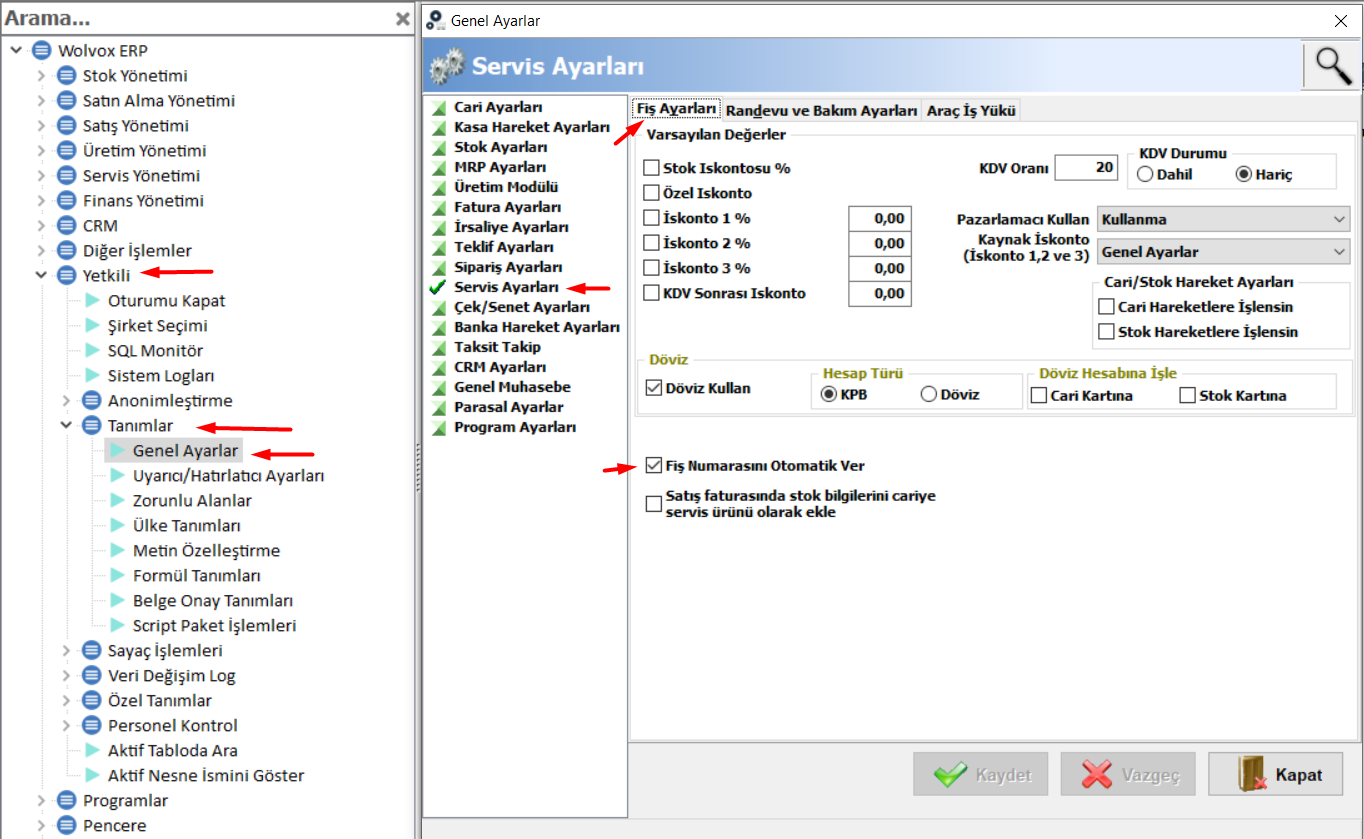Click the Finans Yönetimi module icon
1364x839 pixels.
[67, 200]
